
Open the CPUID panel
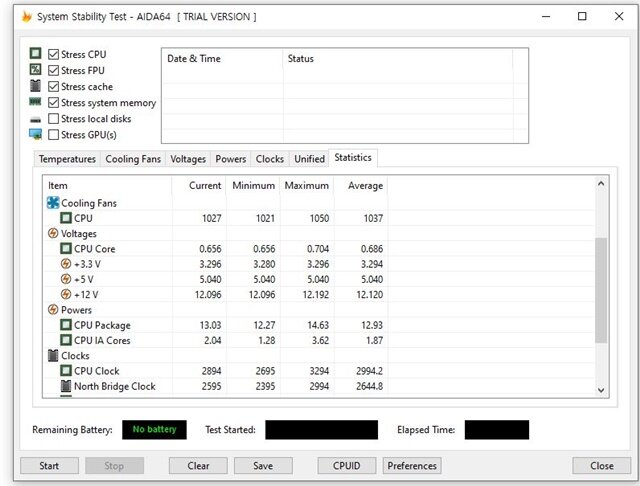(347, 466)
